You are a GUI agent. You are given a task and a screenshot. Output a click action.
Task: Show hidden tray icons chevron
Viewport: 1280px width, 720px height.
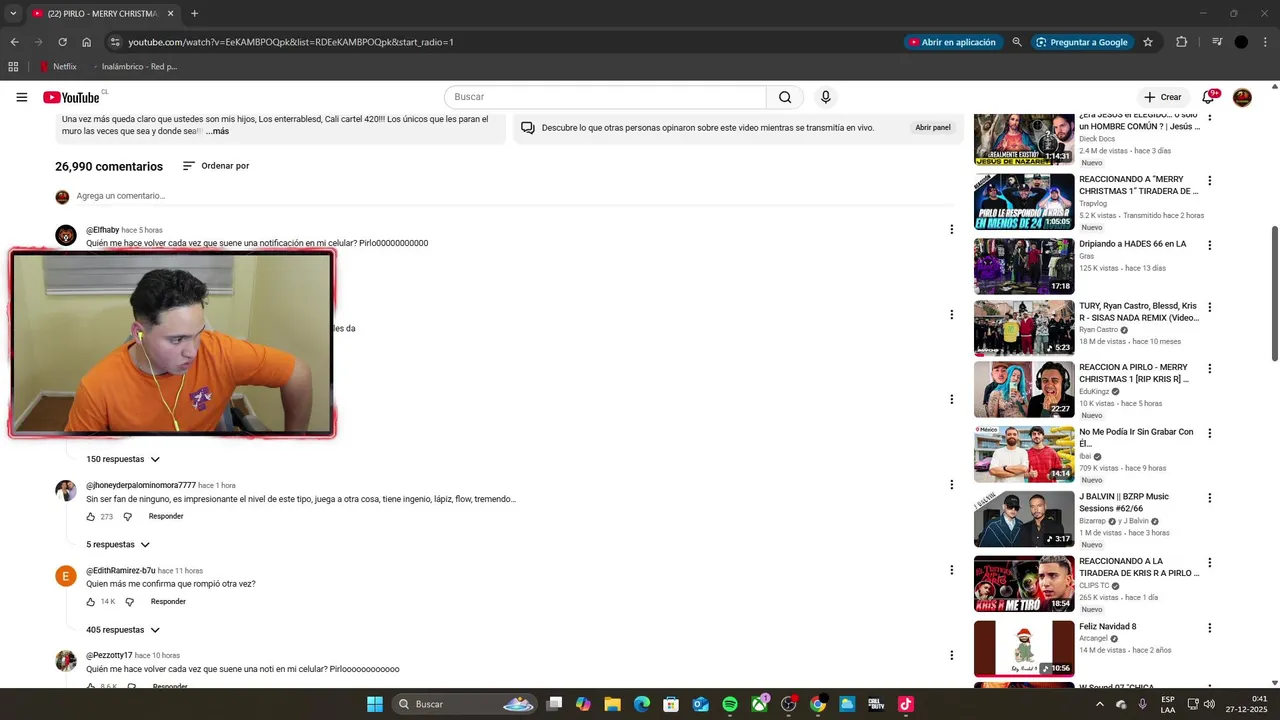click(1100, 704)
